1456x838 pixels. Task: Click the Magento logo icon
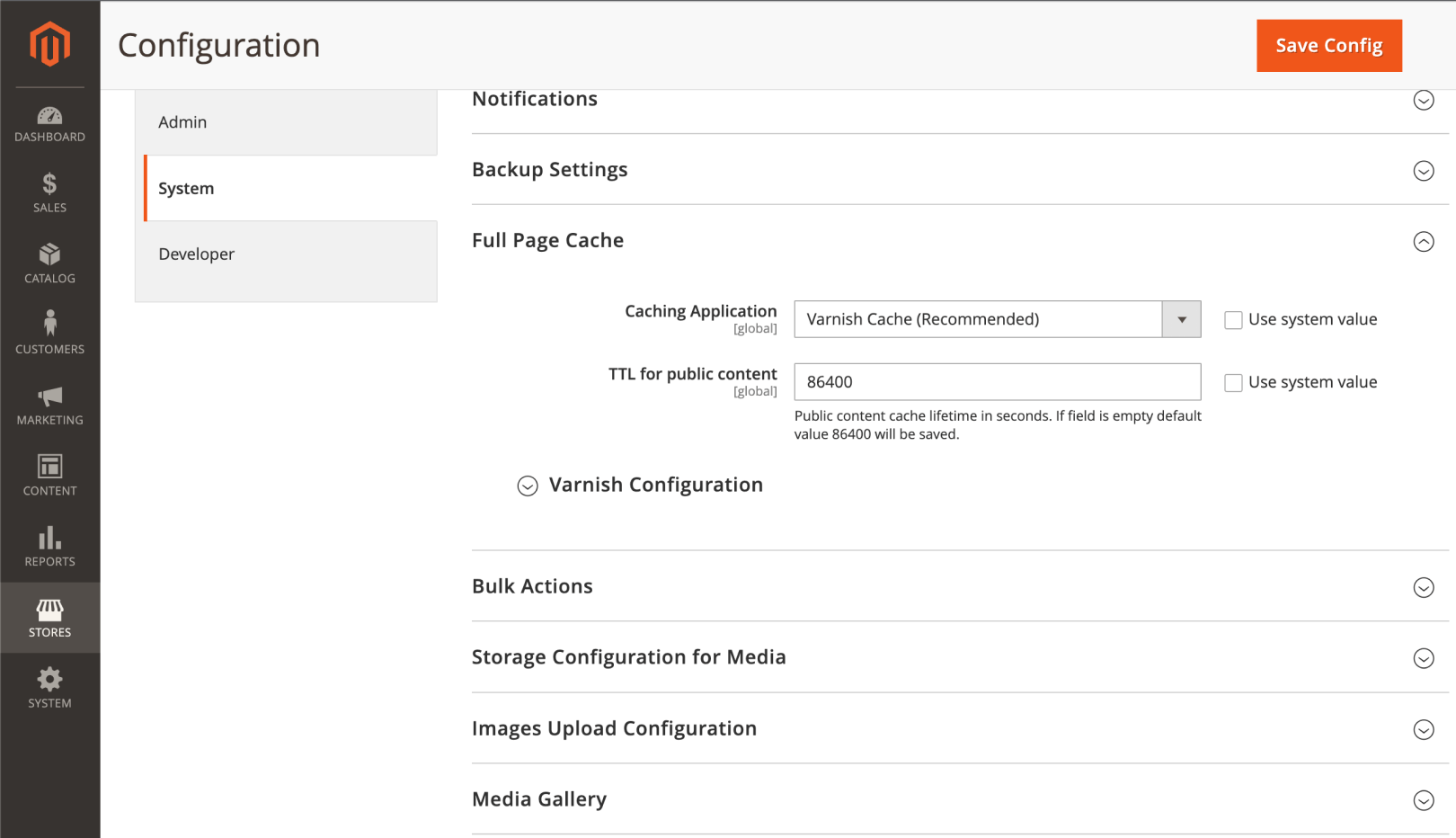tap(49, 42)
